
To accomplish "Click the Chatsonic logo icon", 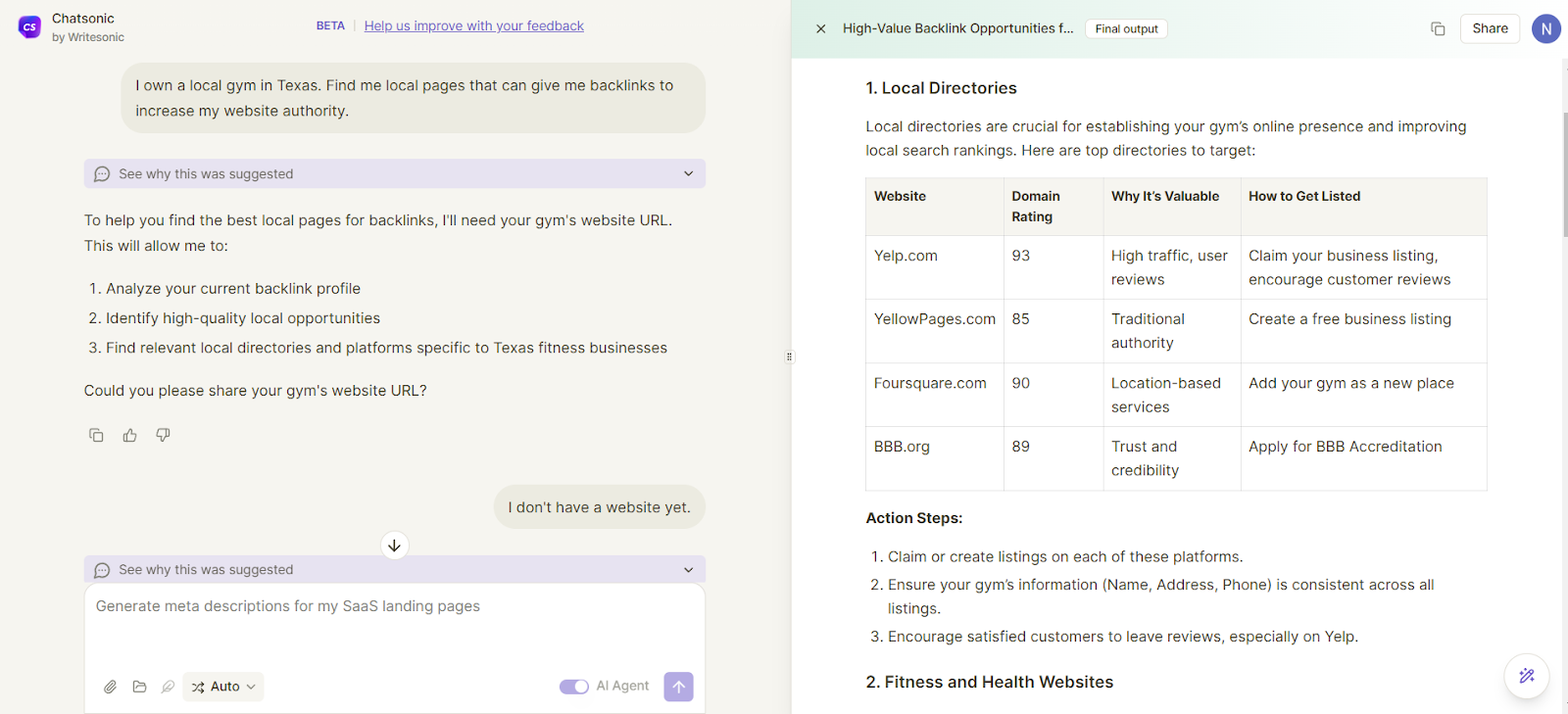I will pos(29,27).
